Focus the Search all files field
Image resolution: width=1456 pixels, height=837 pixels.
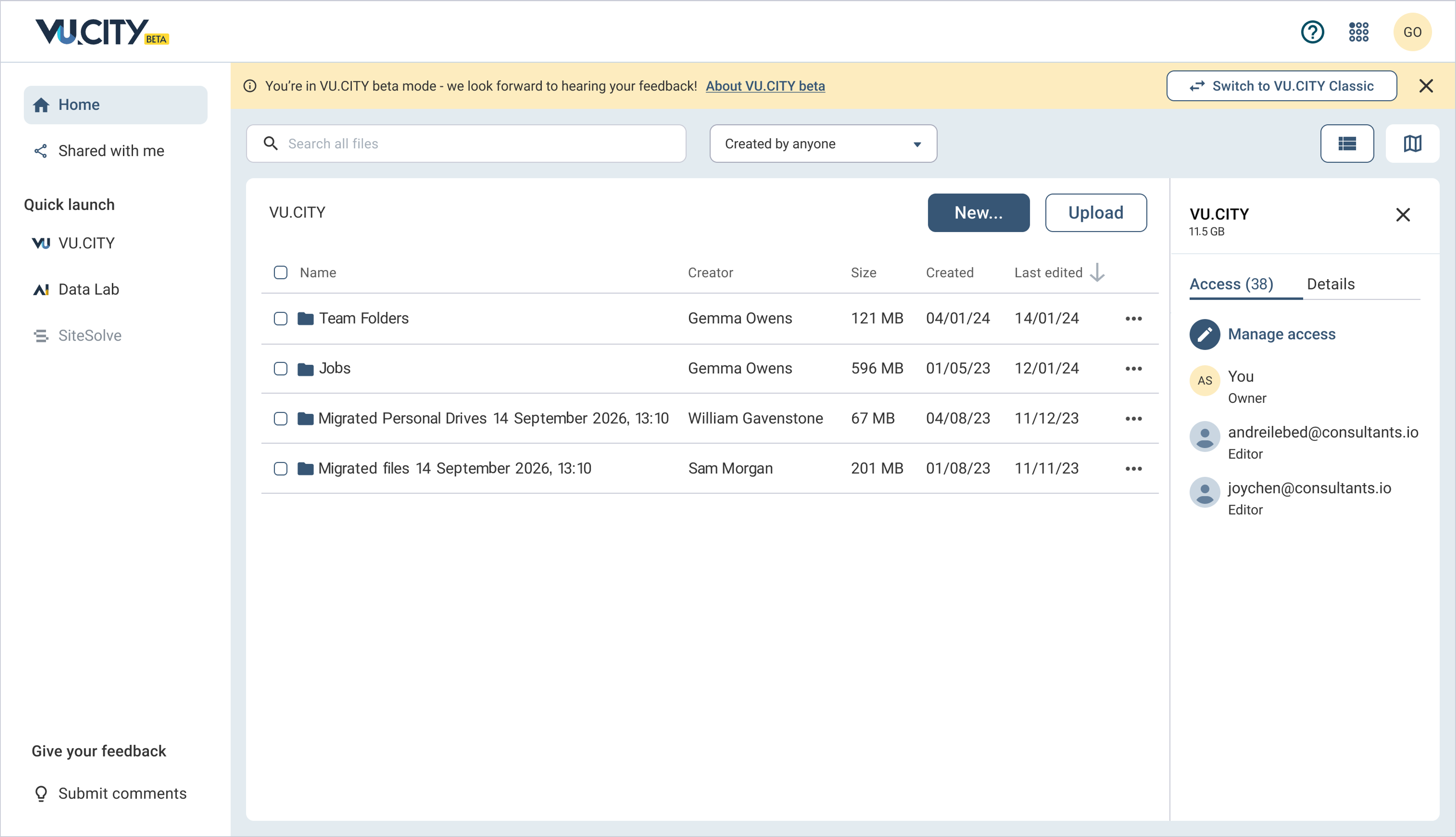[x=466, y=144]
